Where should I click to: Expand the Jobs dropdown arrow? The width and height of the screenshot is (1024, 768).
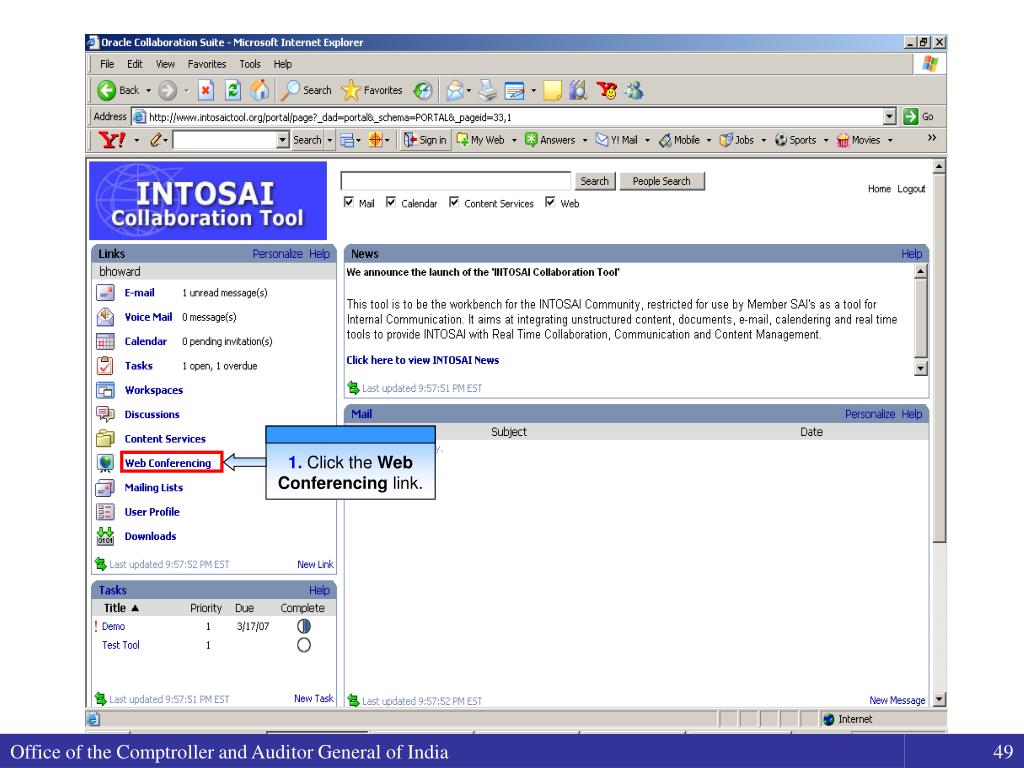763,140
